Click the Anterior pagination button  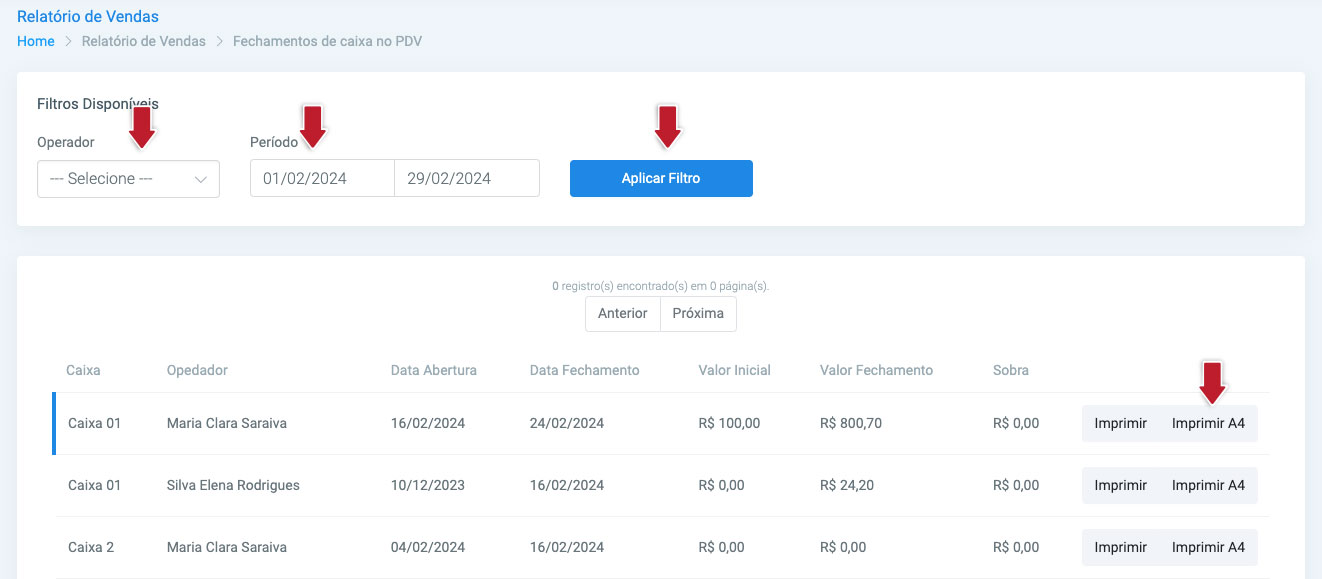623,313
